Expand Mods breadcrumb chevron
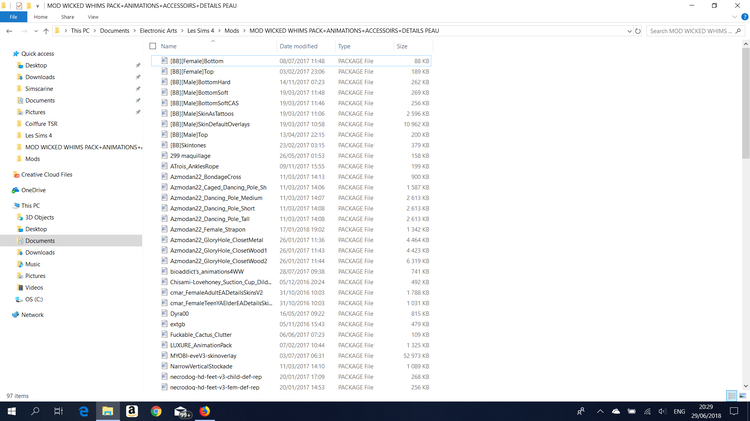The height and width of the screenshot is (421, 750). pos(244,31)
